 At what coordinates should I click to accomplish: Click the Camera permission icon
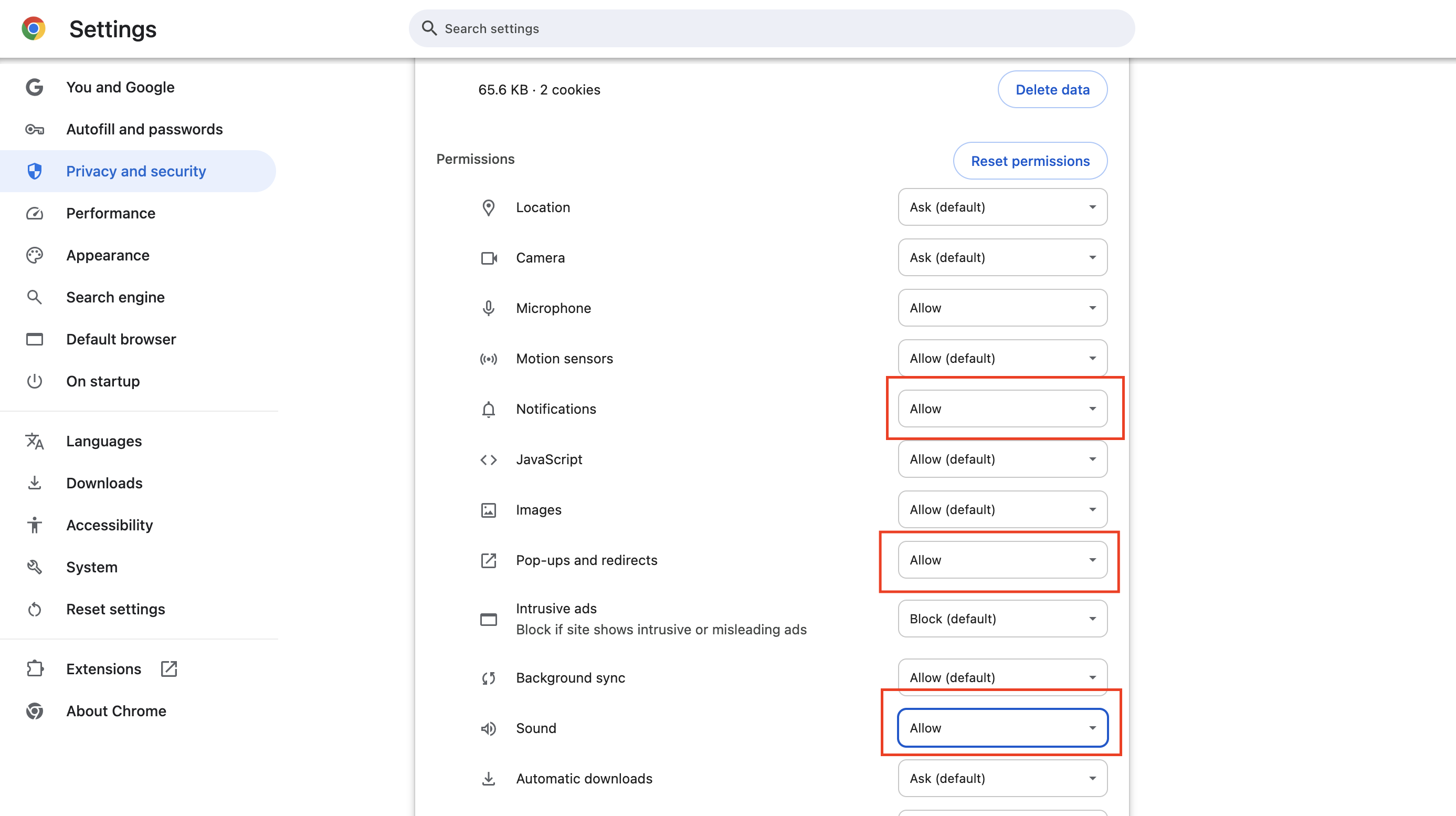488,258
